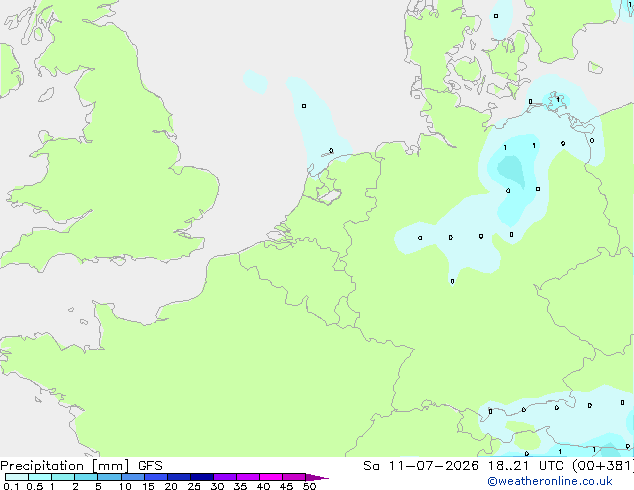The height and width of the screenshot is (490, 634).
Task: Click the 'GFS' model label
Action: pyautogui.click(x=150, y=466)
